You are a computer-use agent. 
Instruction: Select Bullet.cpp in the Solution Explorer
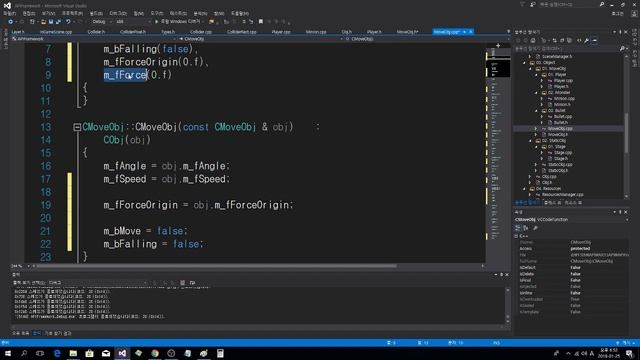click(x=563, y=116)
